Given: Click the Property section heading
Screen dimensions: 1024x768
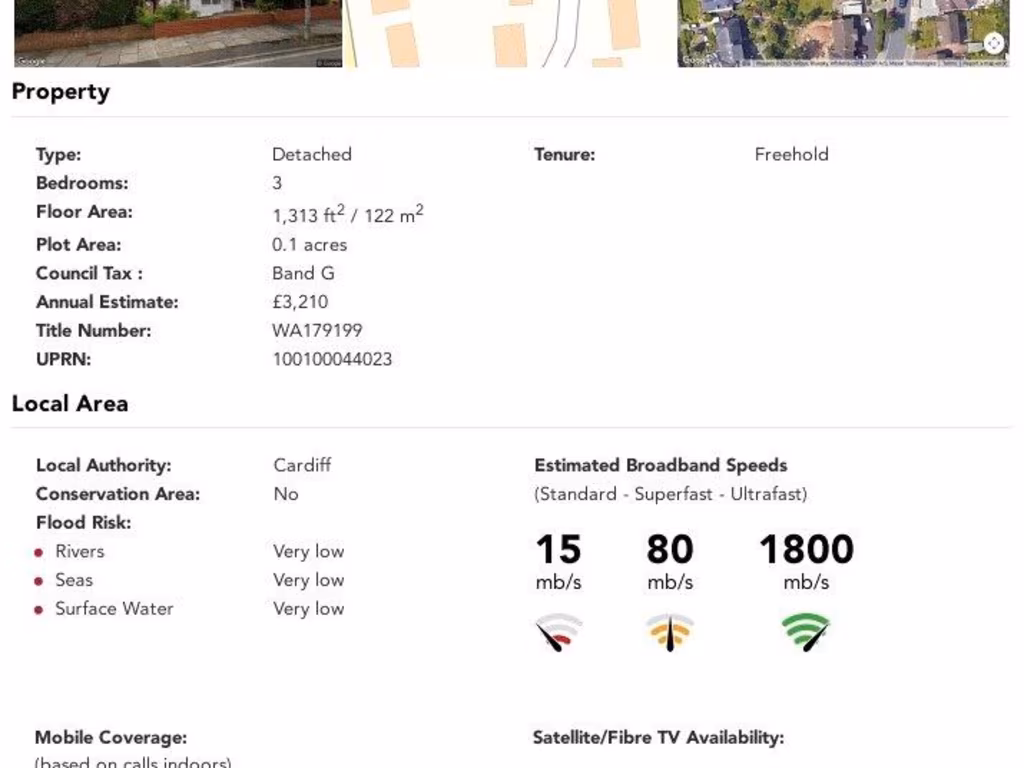Looking at the screenshot, I should click(61, 92).
